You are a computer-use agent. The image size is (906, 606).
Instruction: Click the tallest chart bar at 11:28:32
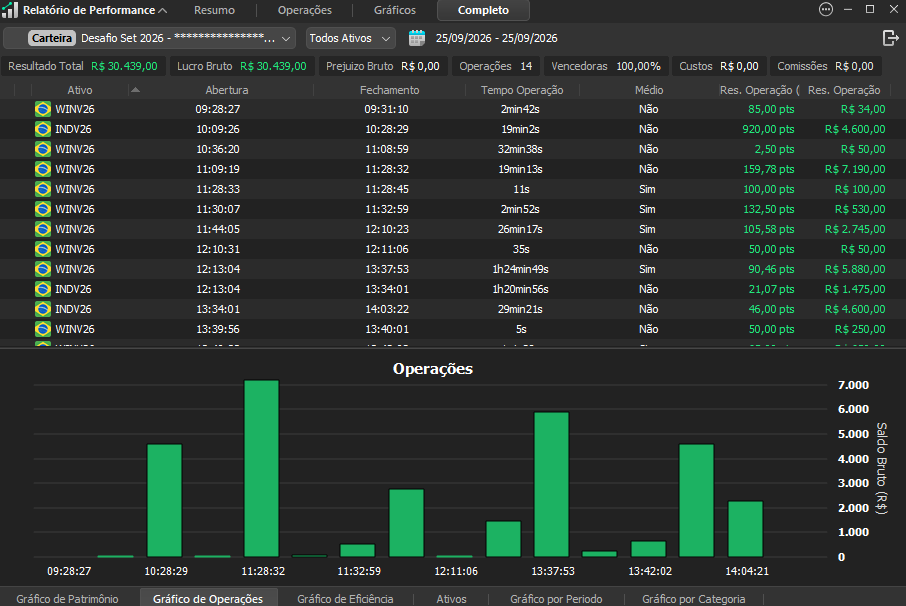(x=262, y=468)
